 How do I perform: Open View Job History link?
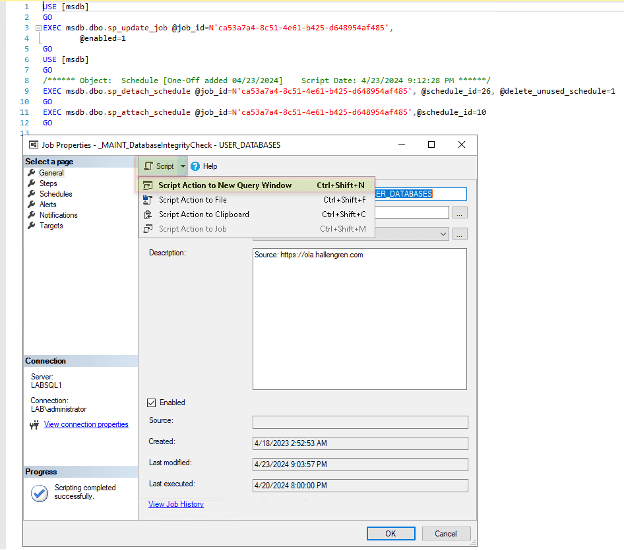click(x=176, y=504)
